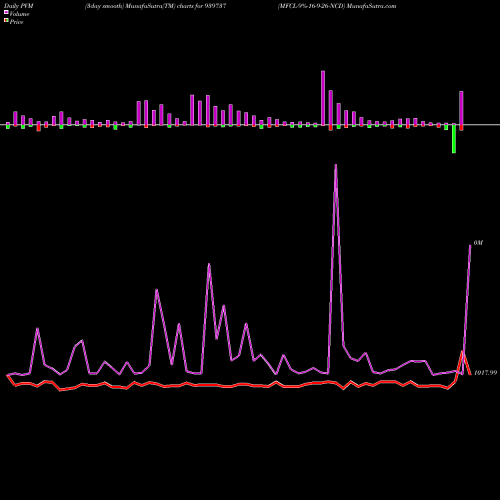This screenshot has width=500, height=500.
Task: Click the highest peak of magenta volume line
Action: pyautogui.click(x=335, y=165)
